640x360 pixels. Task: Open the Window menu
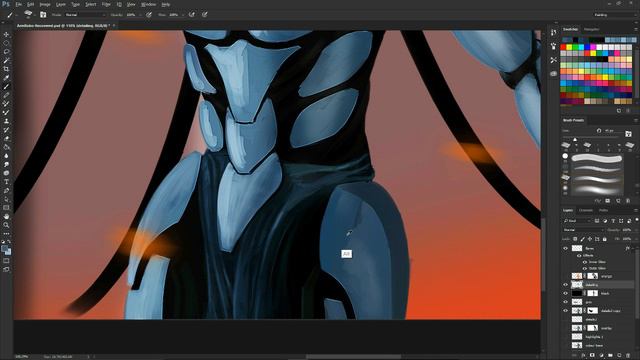[148, 4]
